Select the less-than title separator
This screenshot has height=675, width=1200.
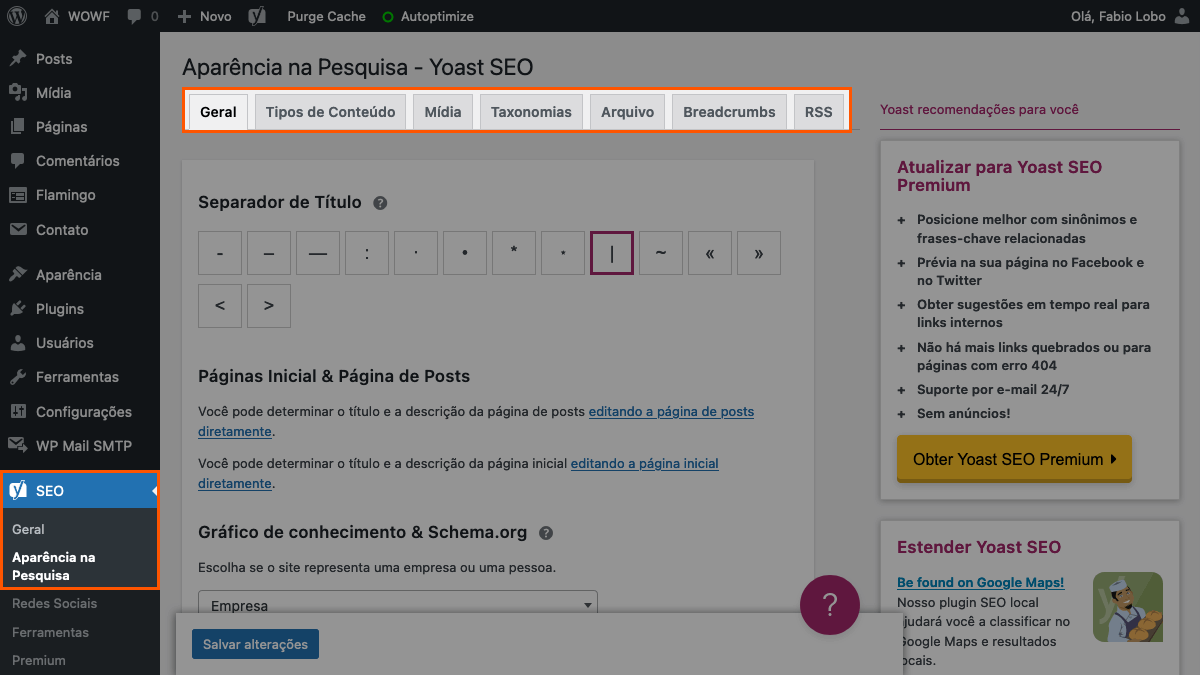coord(220,306)
